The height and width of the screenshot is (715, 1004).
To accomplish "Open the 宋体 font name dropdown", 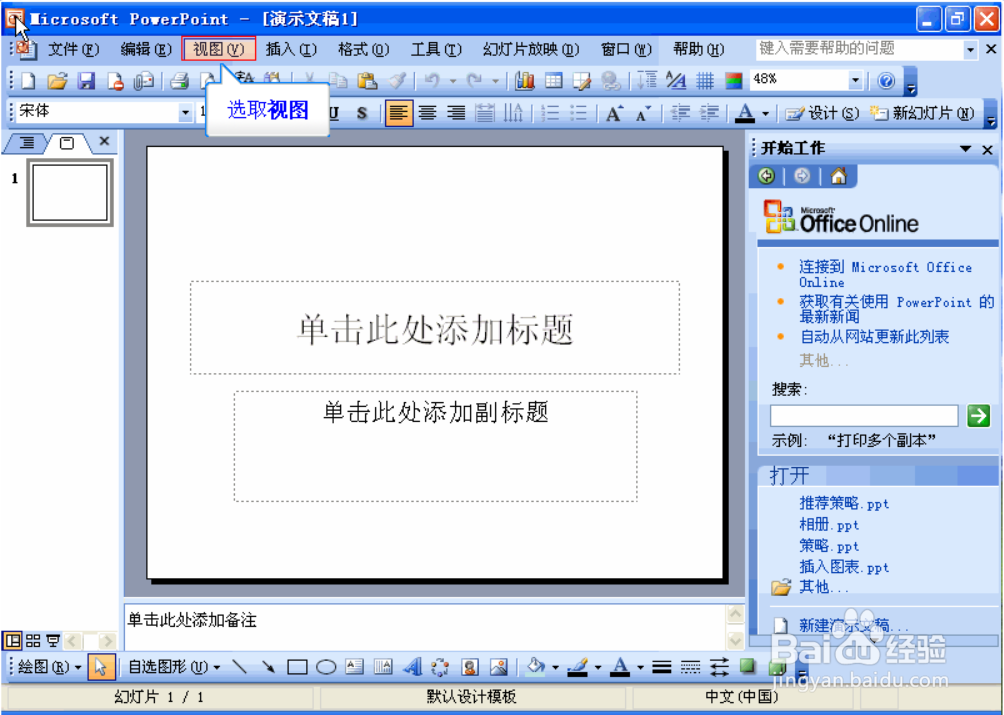I will click(x=184, y=112).
